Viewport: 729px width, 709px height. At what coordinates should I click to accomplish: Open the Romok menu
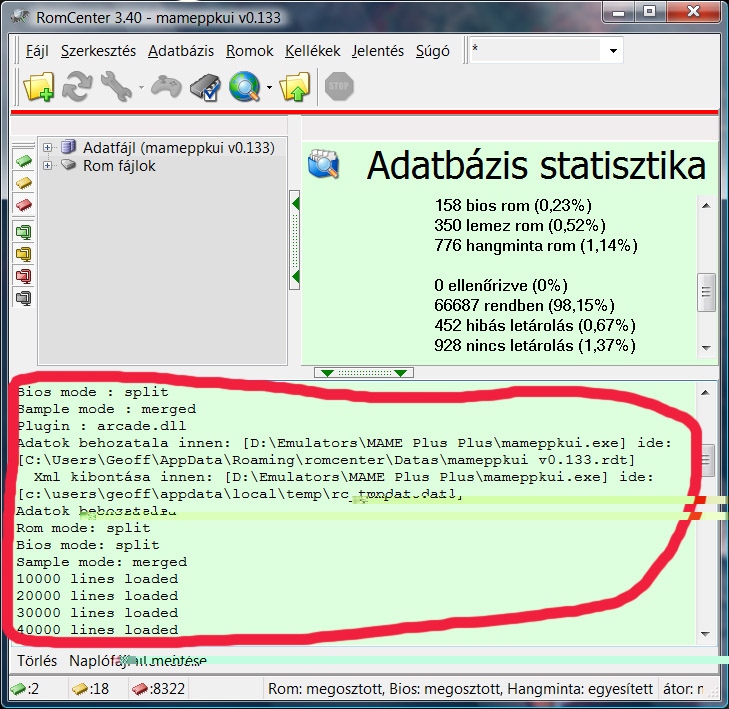point(250,51)
